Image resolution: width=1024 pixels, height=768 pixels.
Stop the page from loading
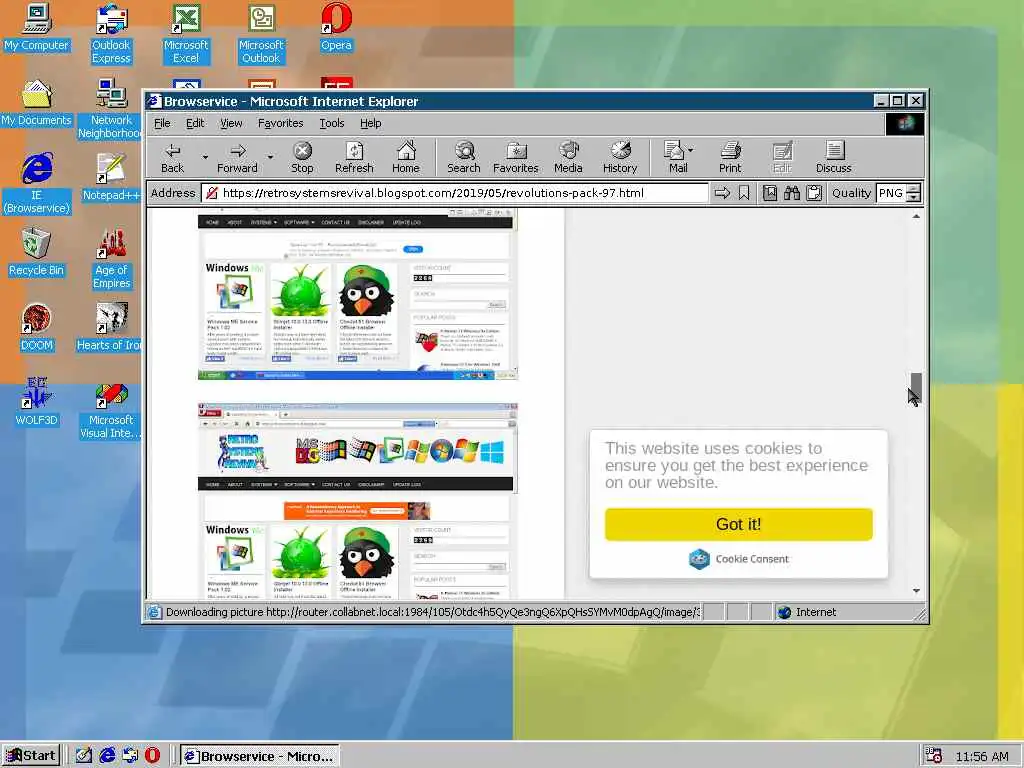pyautogui.click(x=302, y=157)
